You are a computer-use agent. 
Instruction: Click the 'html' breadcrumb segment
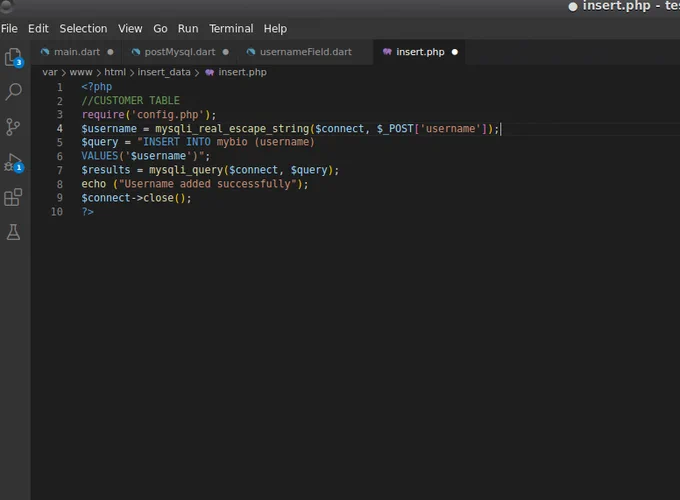coord(115,72)
